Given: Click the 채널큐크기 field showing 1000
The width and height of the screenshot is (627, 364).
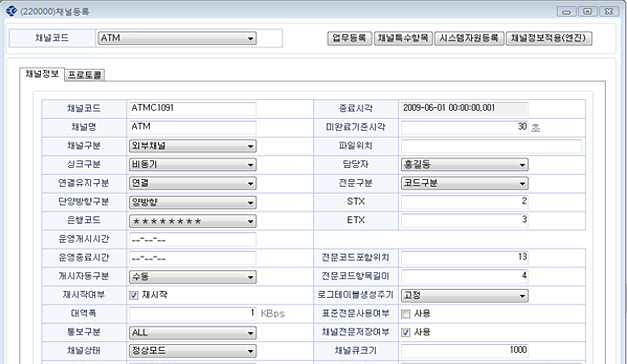Looking at the screenshot, I should [464, 350].
